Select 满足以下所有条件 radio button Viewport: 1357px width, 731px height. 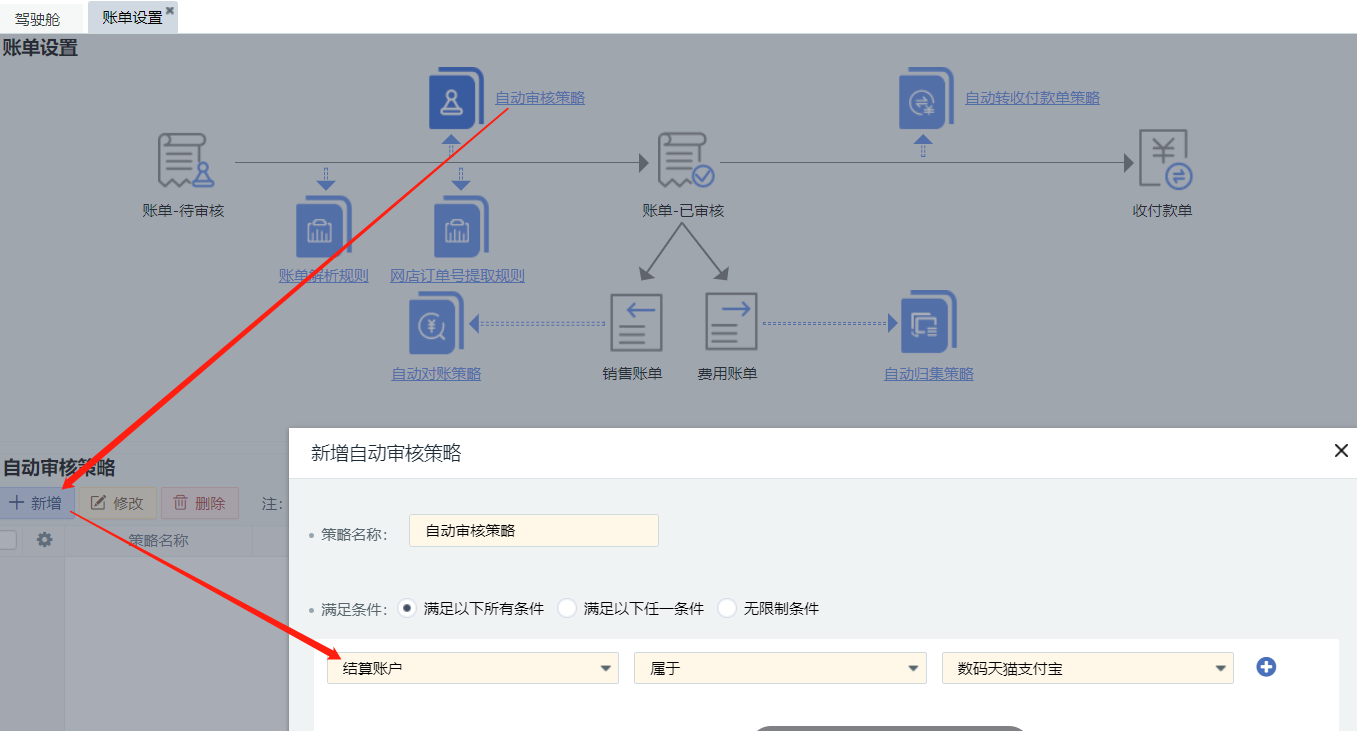[x=407, y=608]
